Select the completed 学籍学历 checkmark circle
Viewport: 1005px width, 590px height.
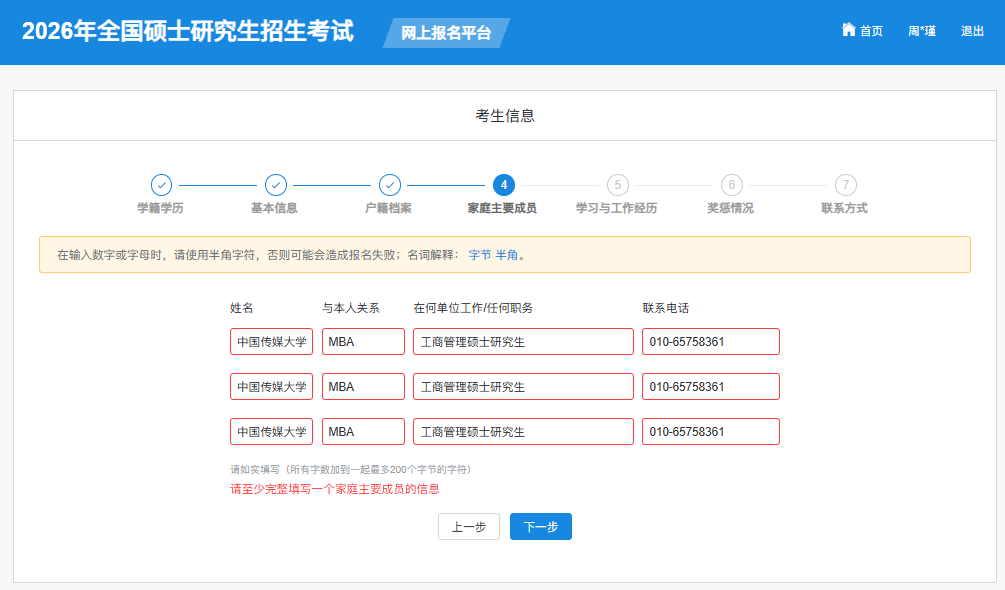click(x=162, y=185)
